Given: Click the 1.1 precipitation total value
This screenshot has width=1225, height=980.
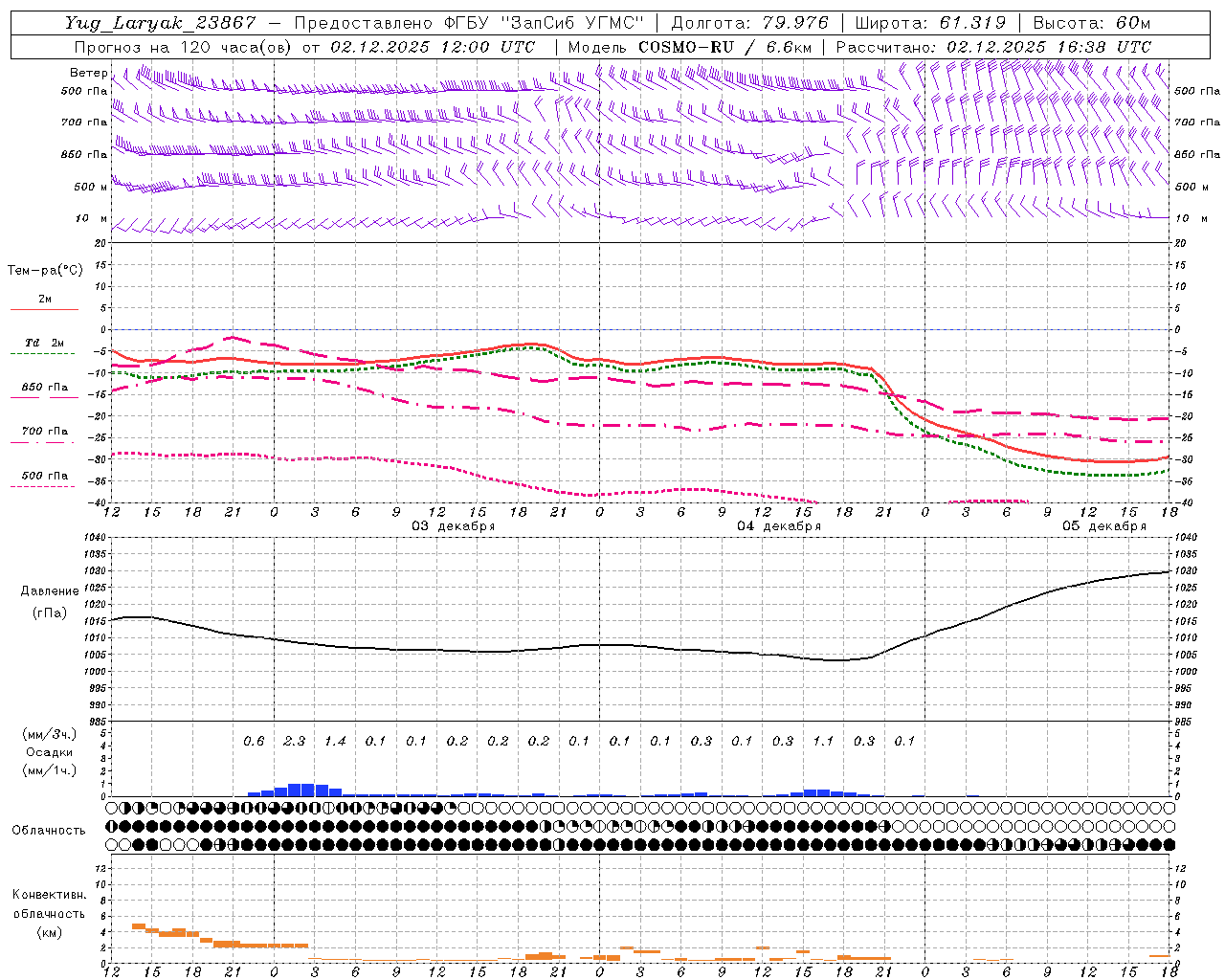Looking at the screenshot, I should [823, 741].
